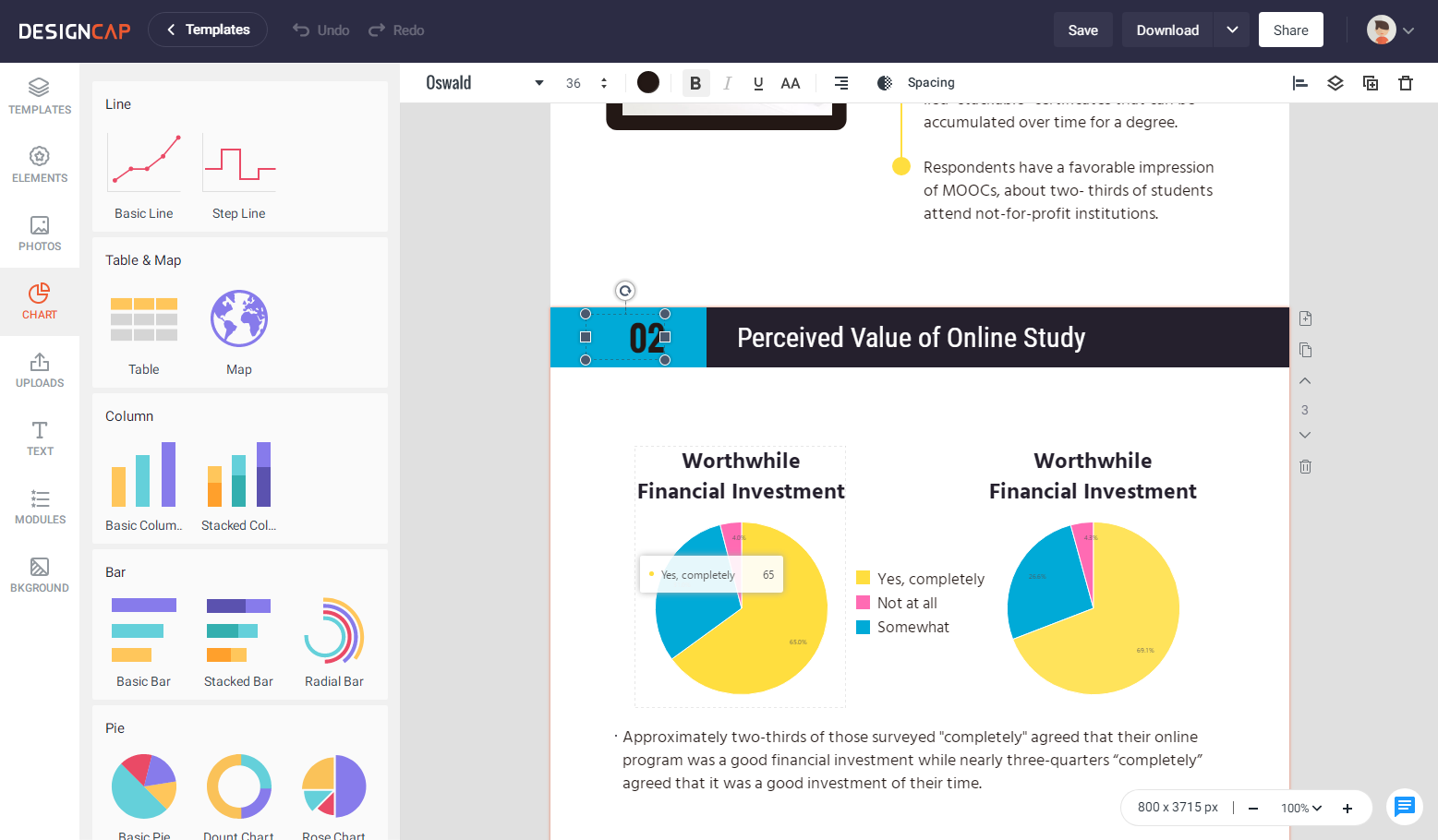Click the Share button
1438x840 pixels.
[1290, 30]
